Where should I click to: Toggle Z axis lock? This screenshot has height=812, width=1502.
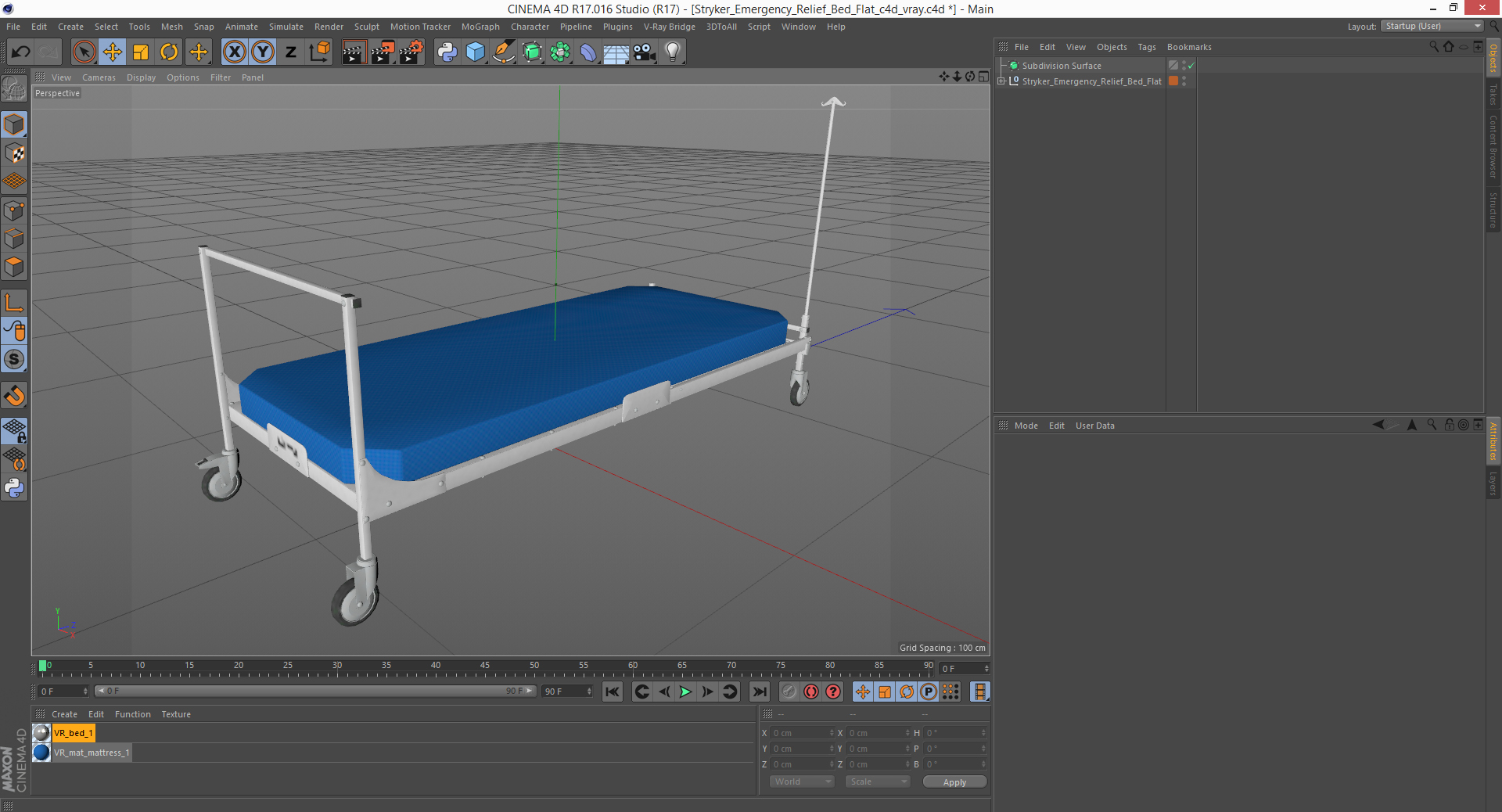pyautogui.click(x=291, y=52)
